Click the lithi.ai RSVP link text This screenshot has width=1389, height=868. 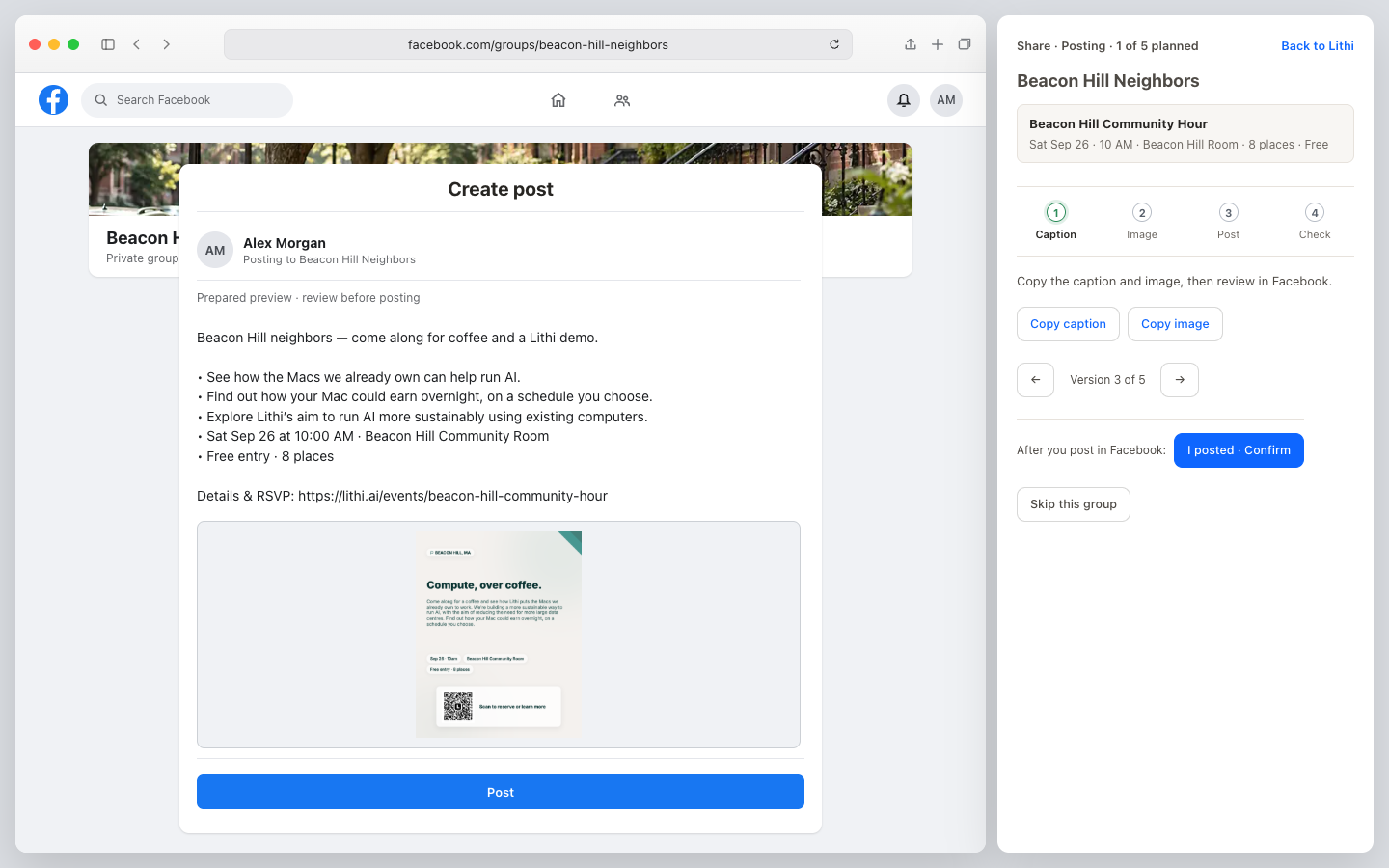[452, 497]
